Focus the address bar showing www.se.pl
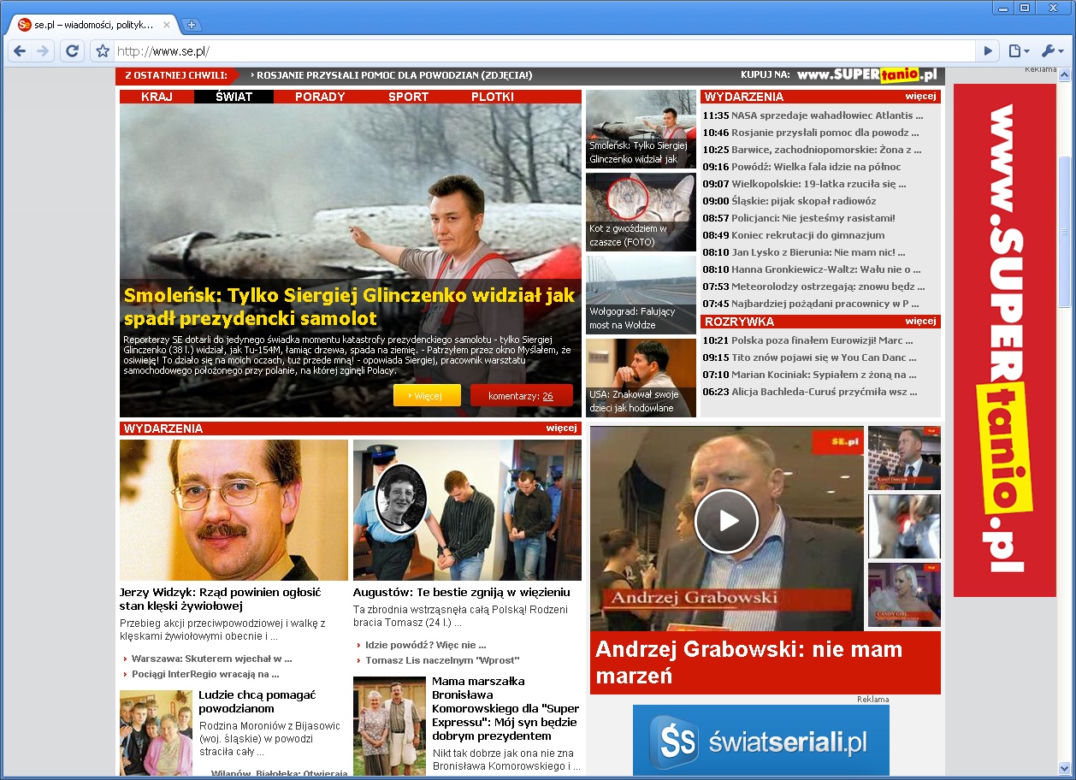Image resolution: width=1076 pixels, height=780 pixels. click(x=544, y=51)
